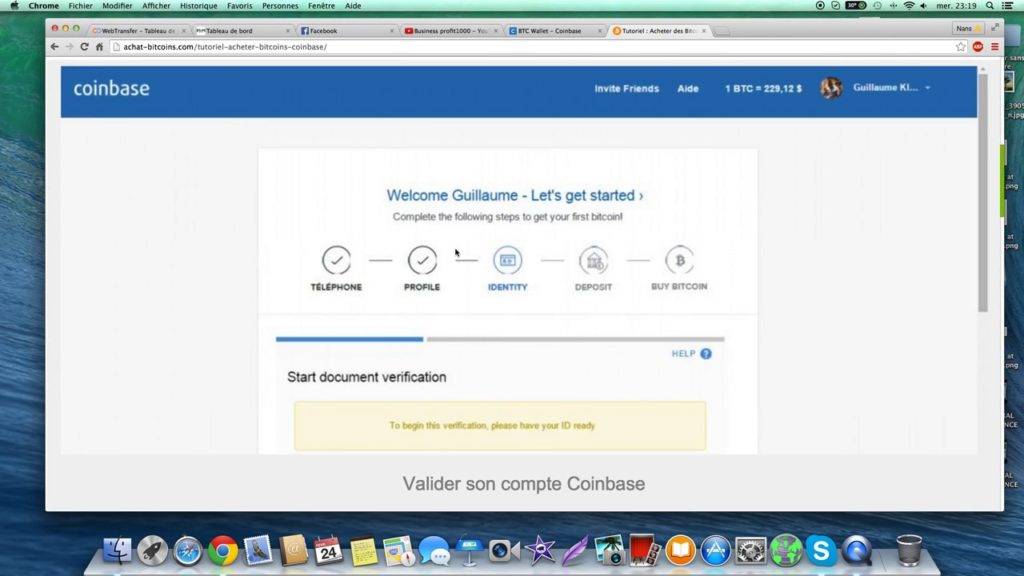
Task: Click the browser home icon
Action: (99, 47)
